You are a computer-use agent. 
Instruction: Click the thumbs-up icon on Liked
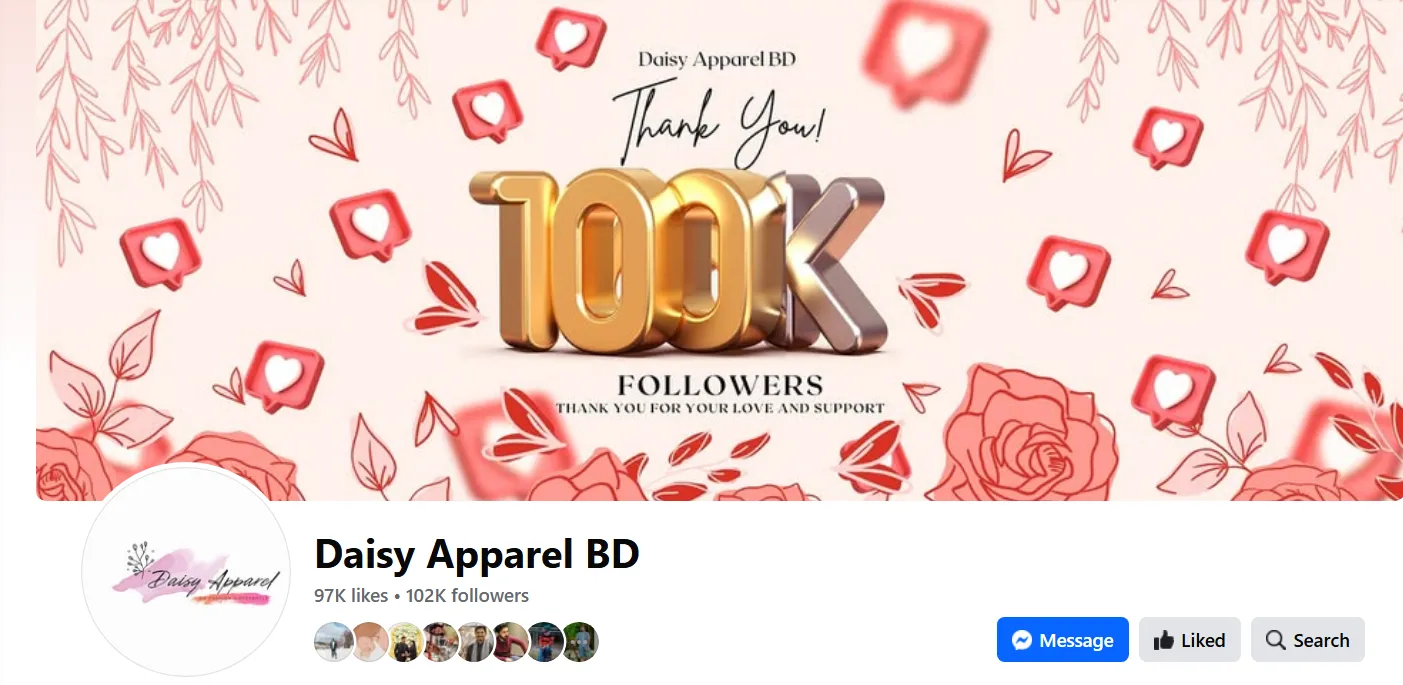(x=1163, y=640)
